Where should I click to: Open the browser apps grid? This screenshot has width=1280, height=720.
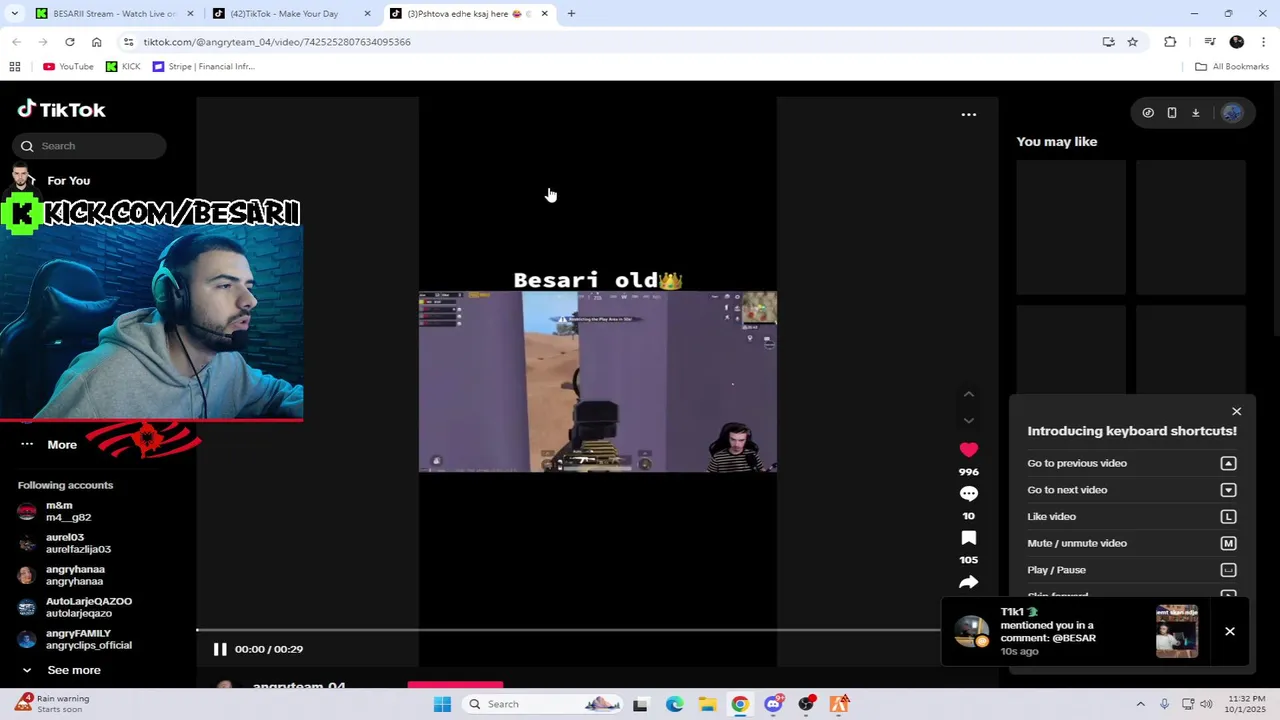pyautogui.click(x=15, y=66)
